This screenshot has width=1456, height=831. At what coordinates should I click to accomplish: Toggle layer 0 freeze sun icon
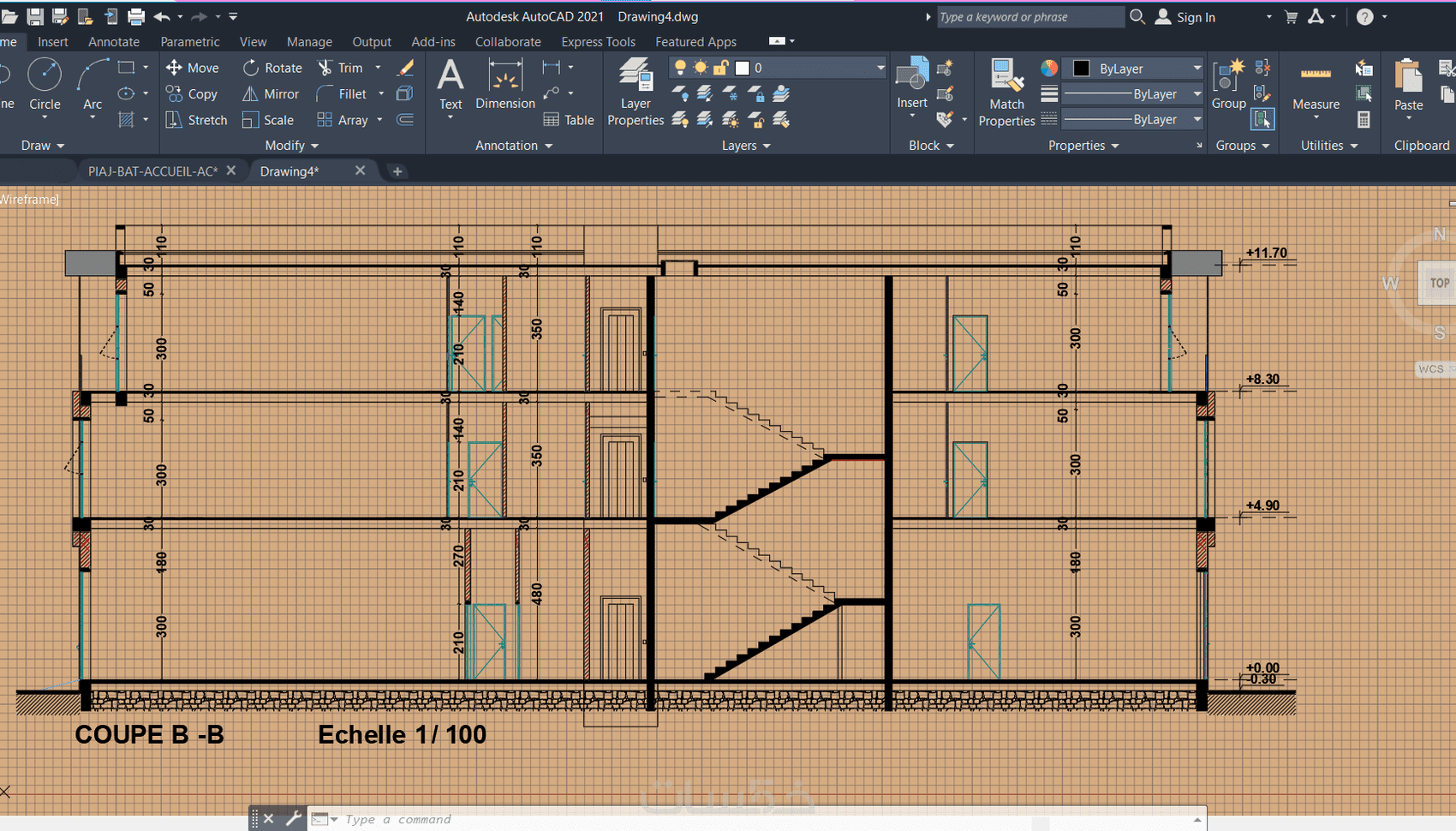[x=701, y=68]
